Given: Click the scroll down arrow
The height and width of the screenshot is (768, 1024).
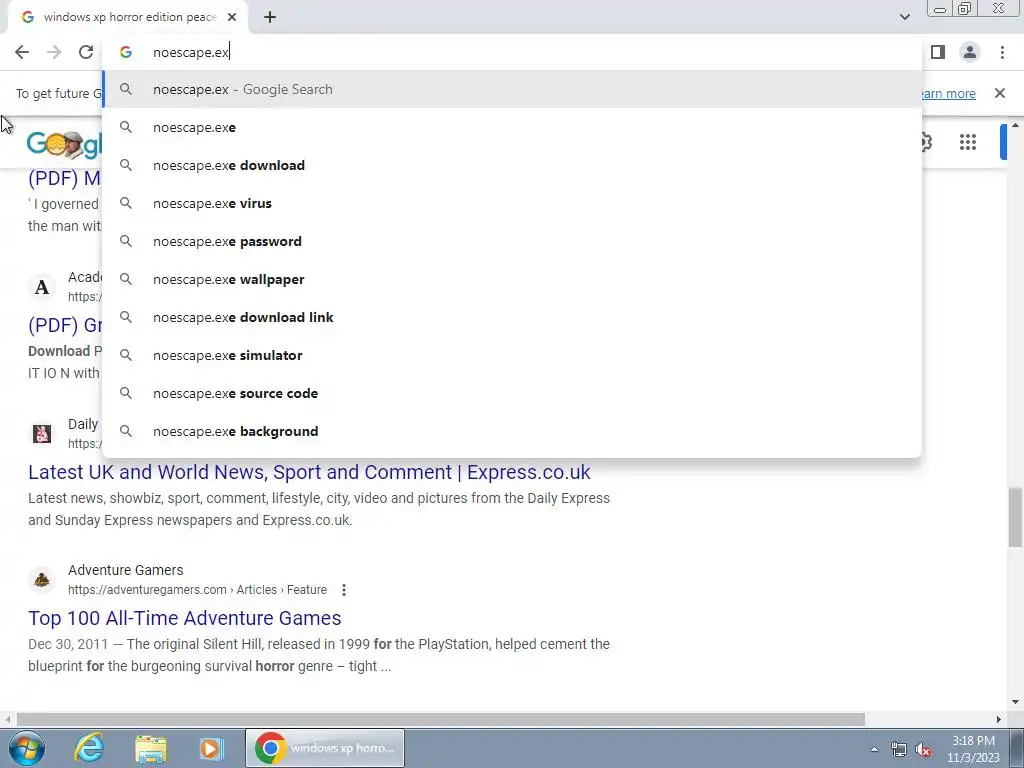Looking at the screenshot, I should tap(1015, 702).
